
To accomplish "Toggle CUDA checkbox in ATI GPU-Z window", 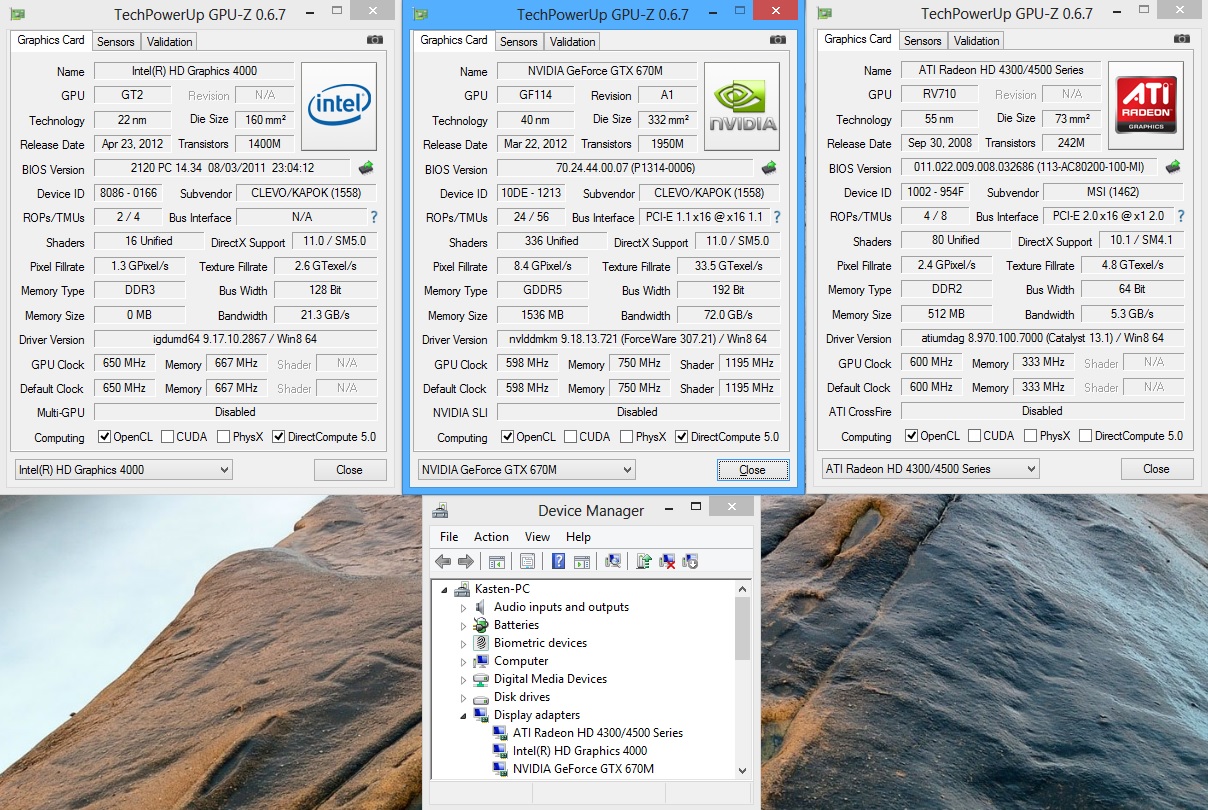I will pos(974,436).
